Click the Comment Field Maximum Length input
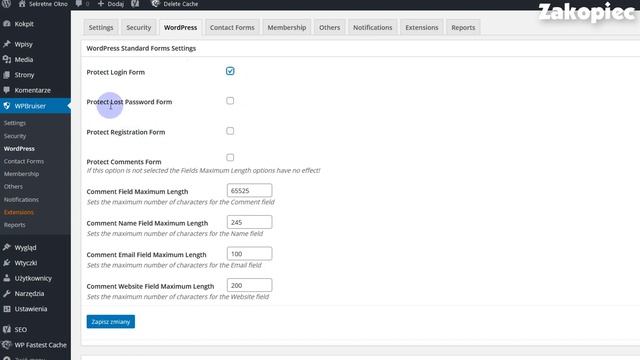The image size is (640, 360). point(249,191)
